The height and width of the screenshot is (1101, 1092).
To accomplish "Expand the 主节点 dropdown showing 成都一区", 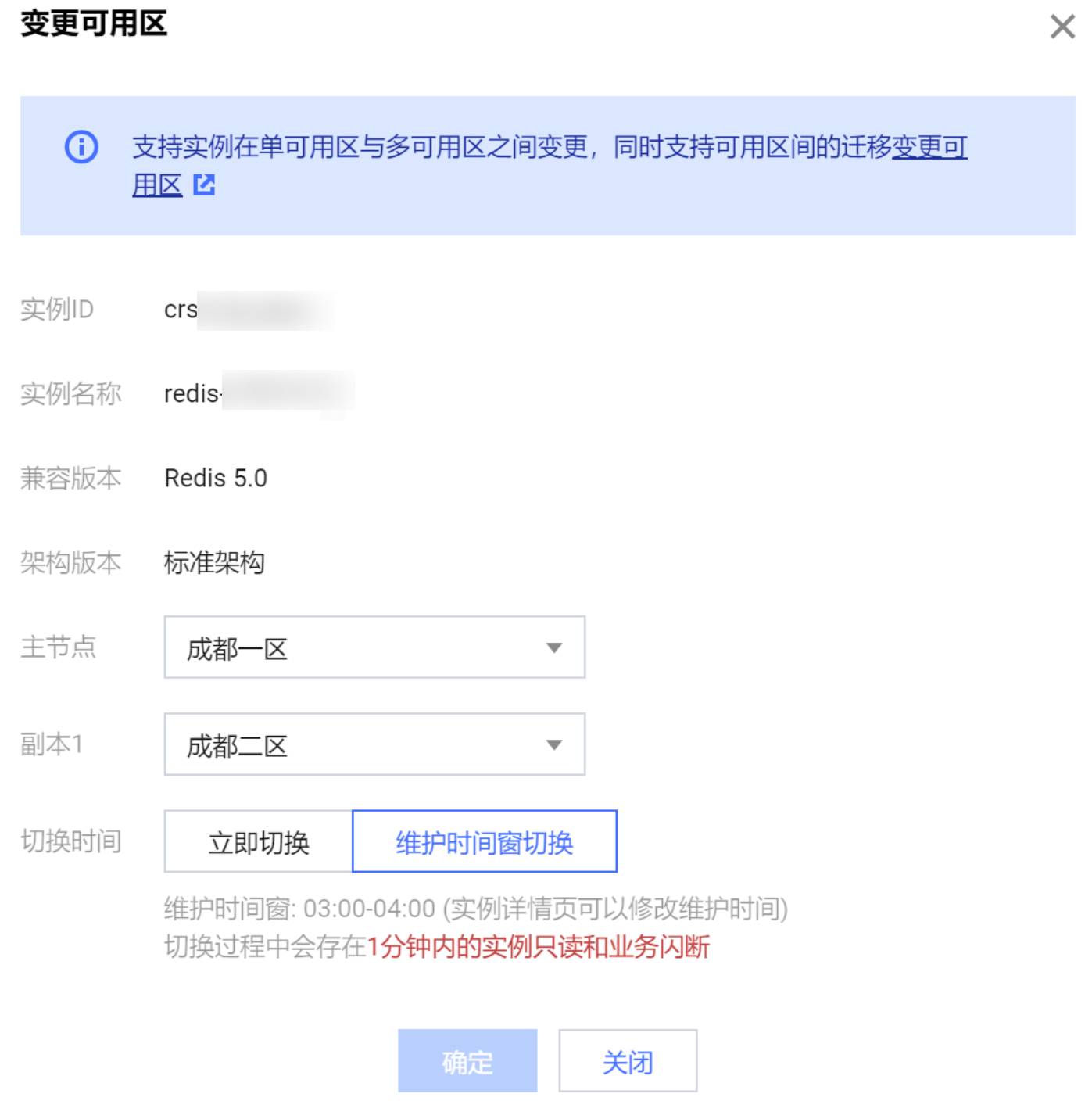I will (374, 647).
